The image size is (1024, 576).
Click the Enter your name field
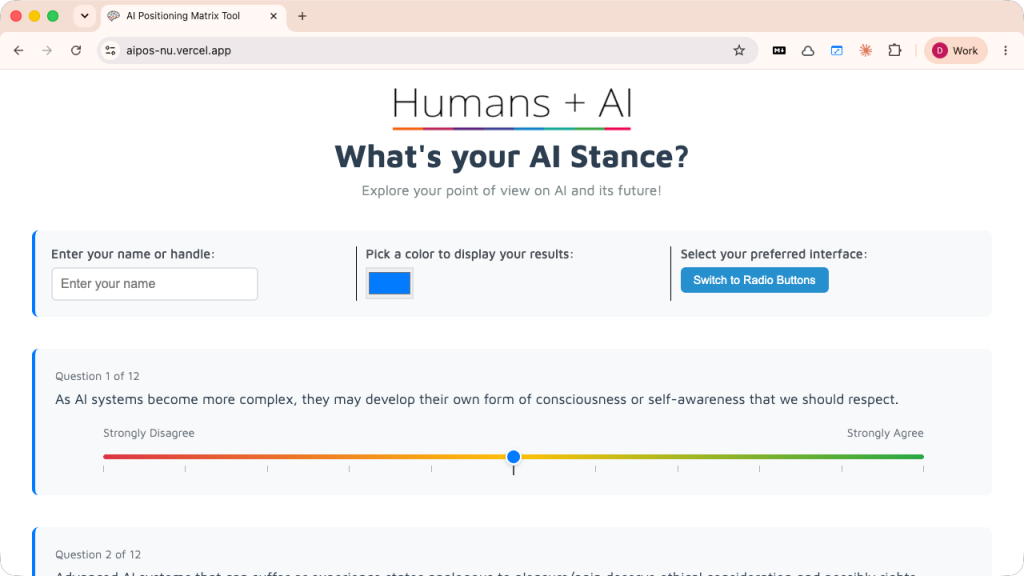tap(155, 283)
